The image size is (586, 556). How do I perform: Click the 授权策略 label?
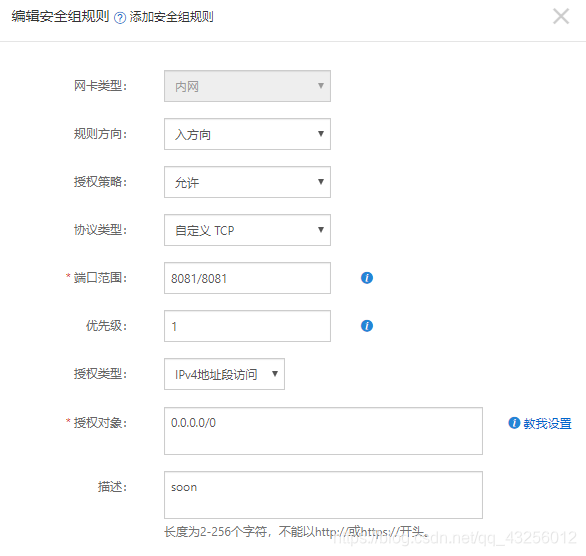[100, 182]
